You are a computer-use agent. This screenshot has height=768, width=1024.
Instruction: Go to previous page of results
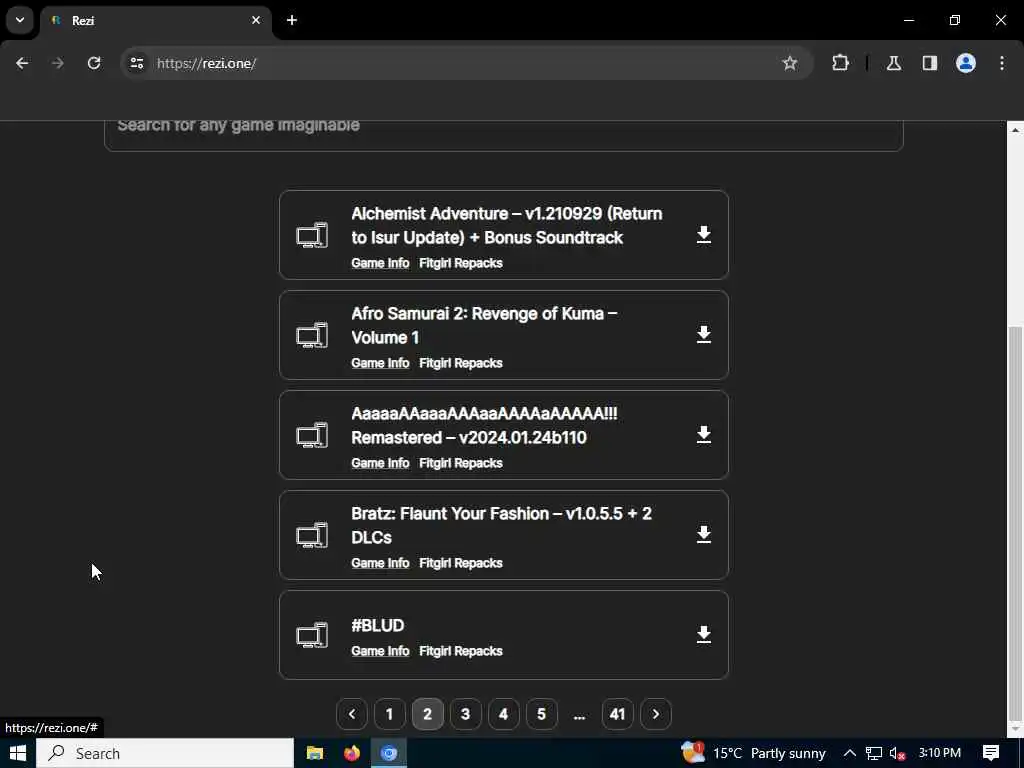pyautogui.click(x=352, y=714)
